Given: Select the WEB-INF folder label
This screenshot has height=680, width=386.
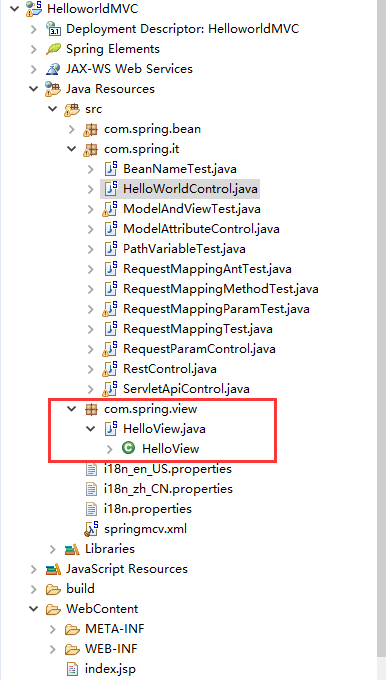Looking at the screenshot, I should point(111,648).
